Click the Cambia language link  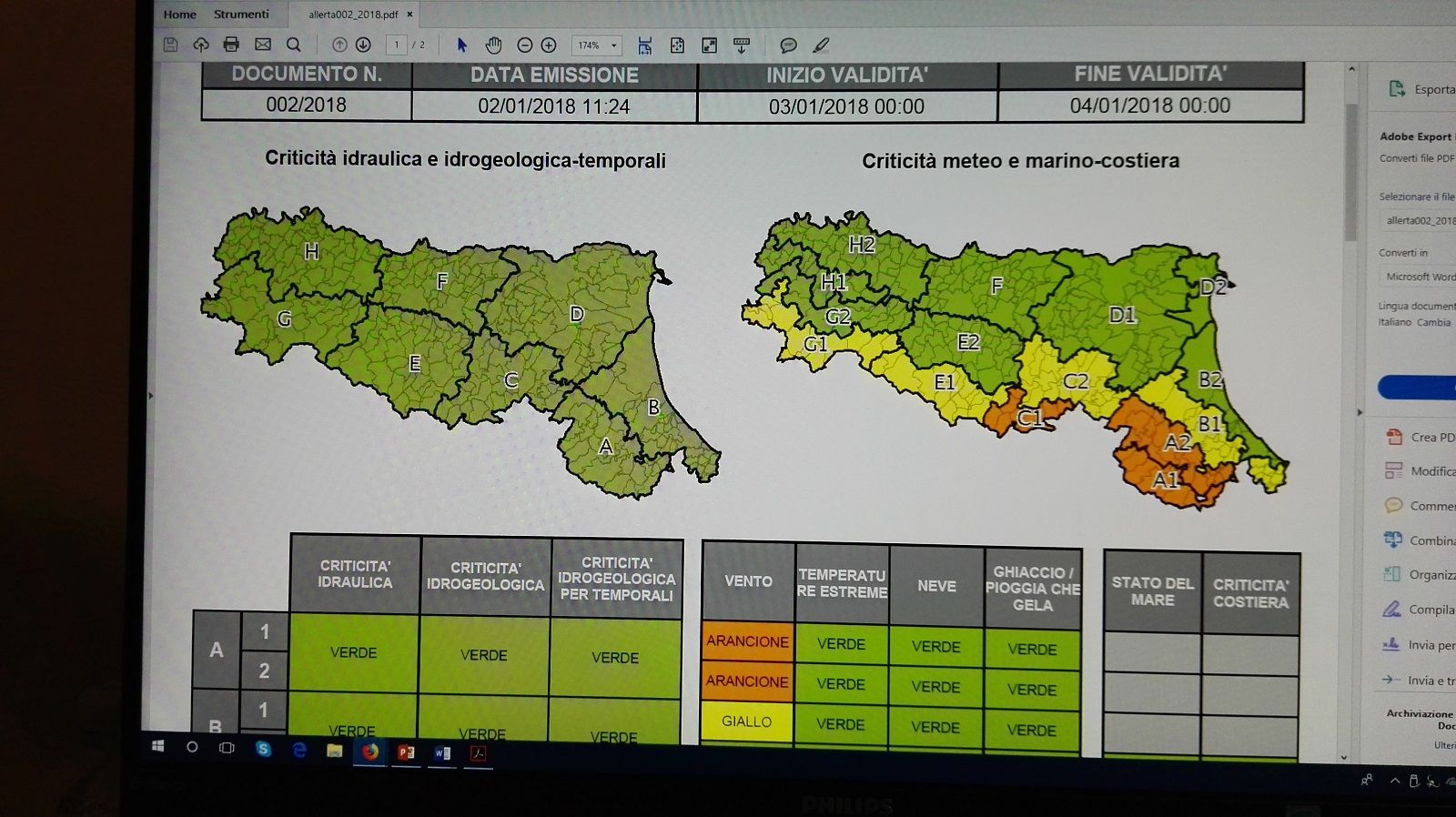click(1433, 322)
